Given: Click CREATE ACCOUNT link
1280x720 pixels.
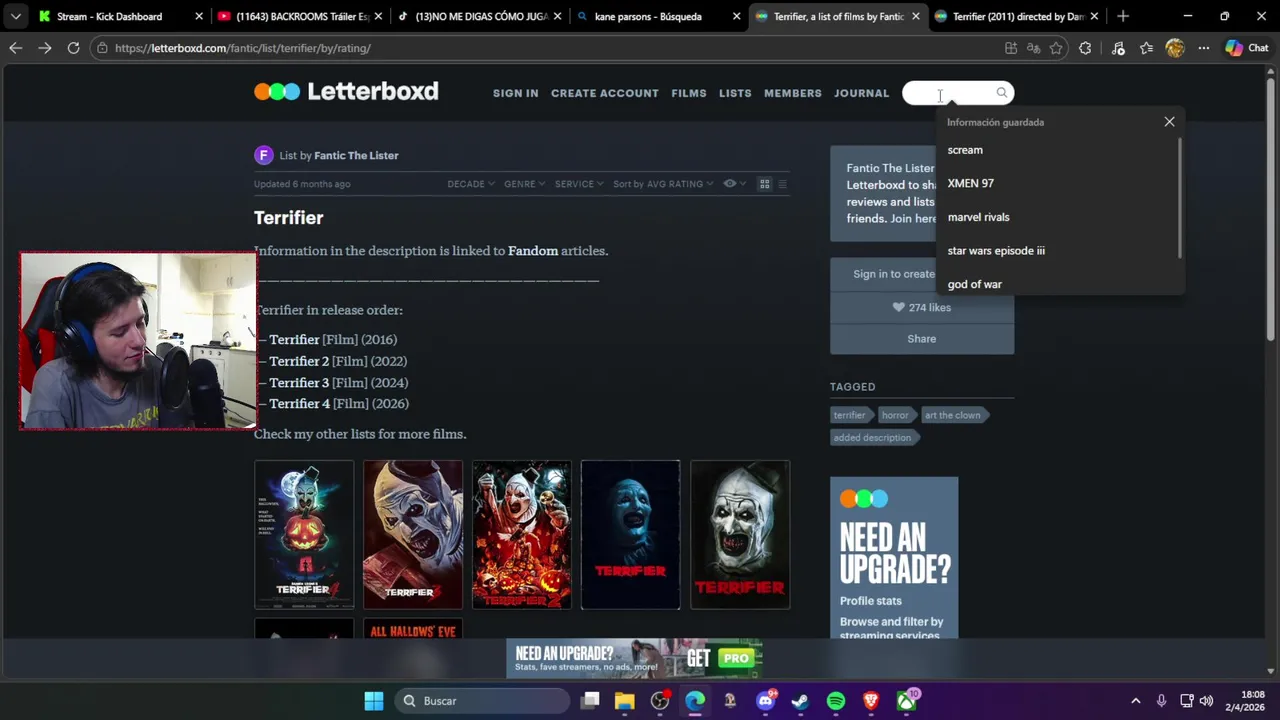Looking at the screenshot, I should [605, 93].
